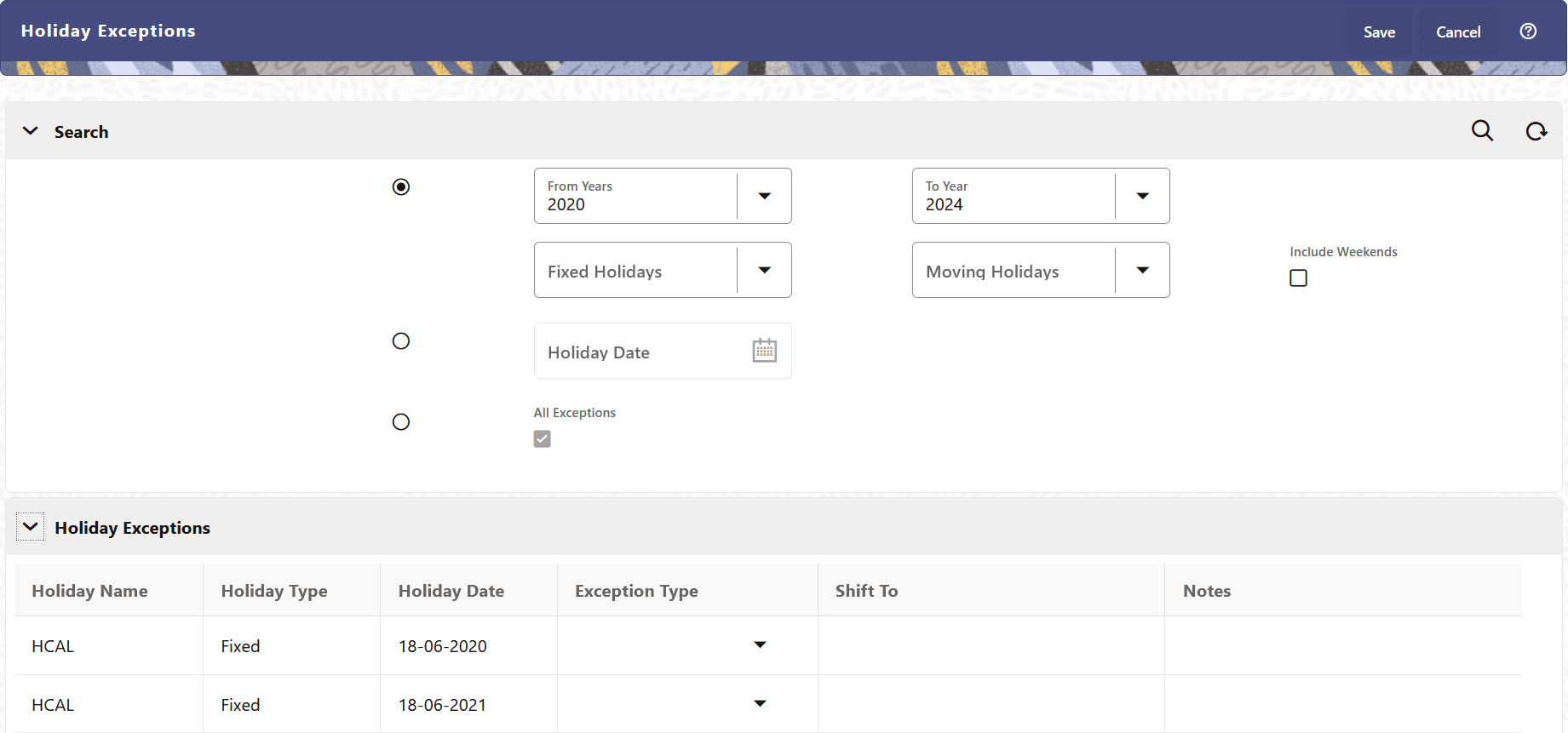Viewport: 1568px width, 733px height.
Task: Click Fixed type in the 18-06-2020 row
Action: [x=240, y=646]
